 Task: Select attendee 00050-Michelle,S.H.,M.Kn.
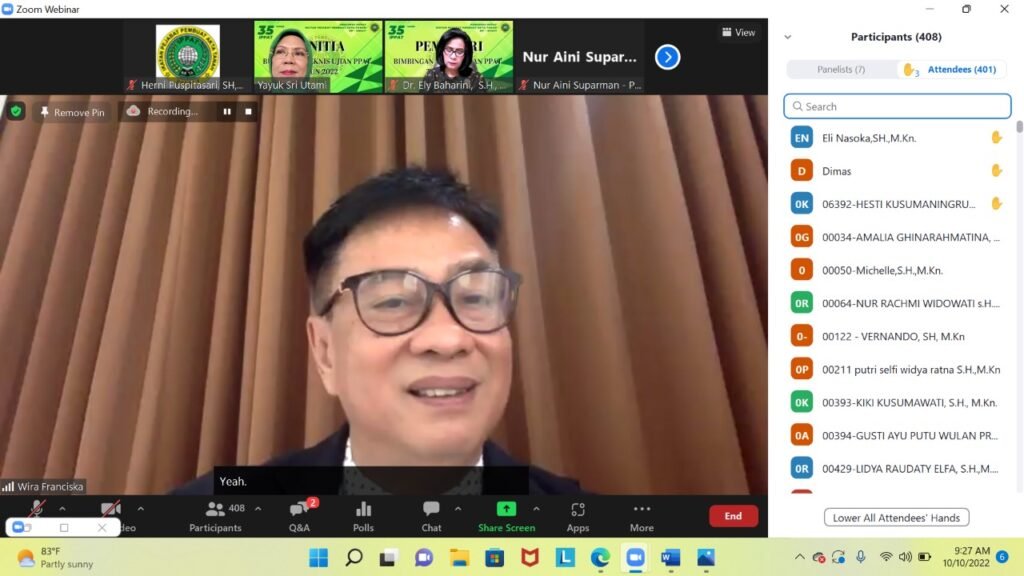pos(899,270)
